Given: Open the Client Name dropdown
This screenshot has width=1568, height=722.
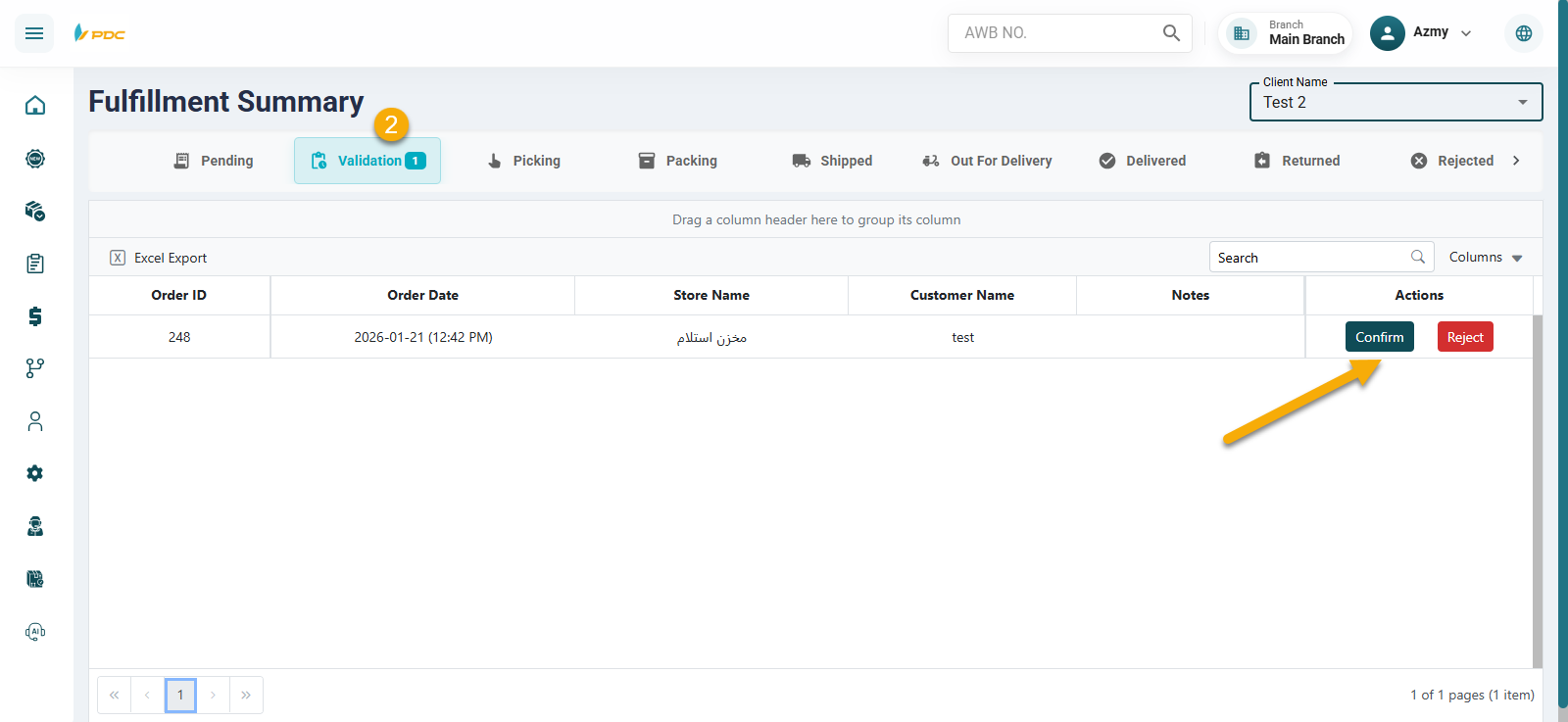Looking at the screenshot, I should pos(1396,102).
